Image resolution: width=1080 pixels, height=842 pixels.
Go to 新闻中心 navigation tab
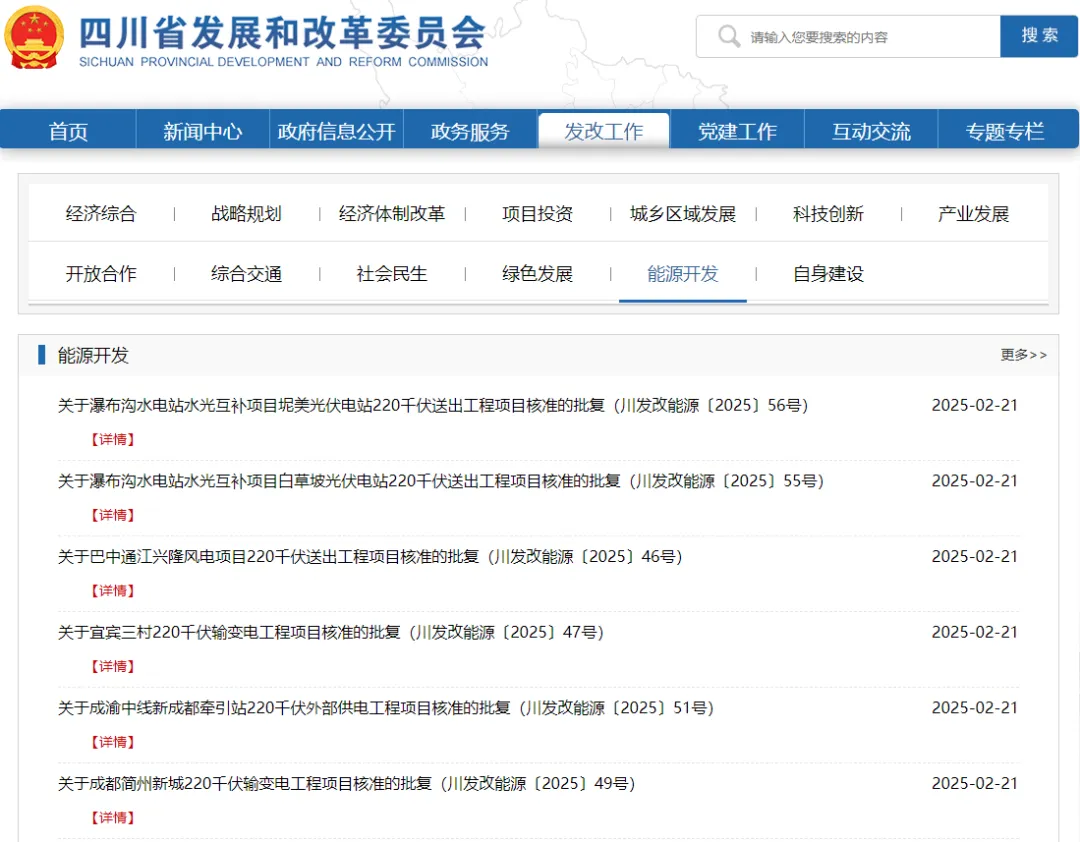202,131
